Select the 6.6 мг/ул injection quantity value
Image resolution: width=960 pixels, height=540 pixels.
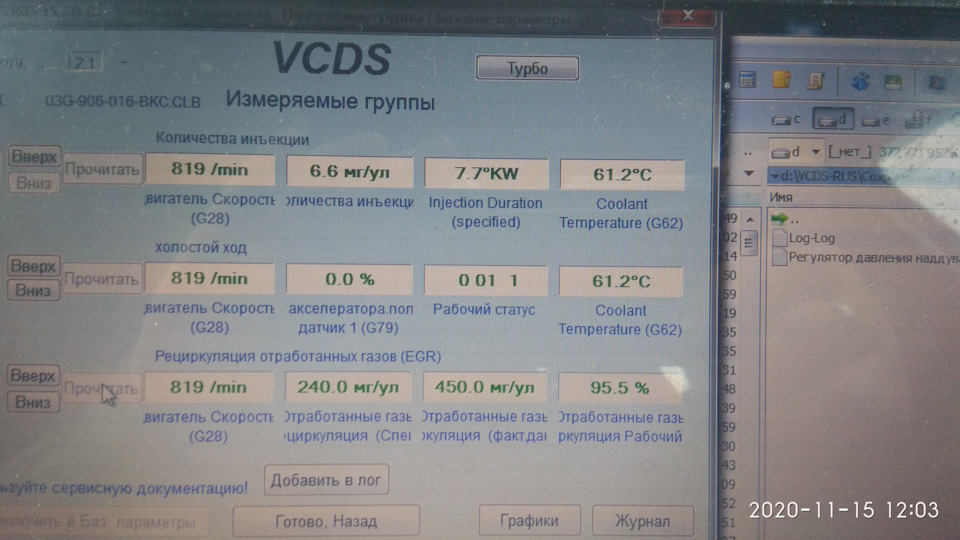pyautogui.click(x=350, y=171)
